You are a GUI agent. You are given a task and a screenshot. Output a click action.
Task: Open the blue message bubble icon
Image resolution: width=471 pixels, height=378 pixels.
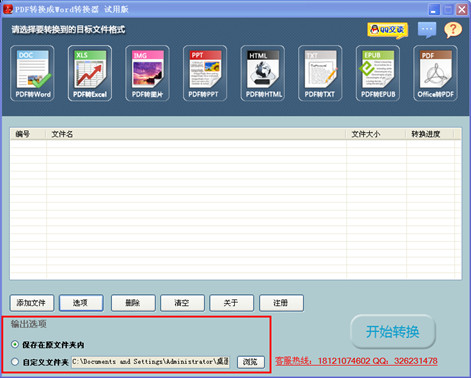pyautogui.click(x=427, y=30)
